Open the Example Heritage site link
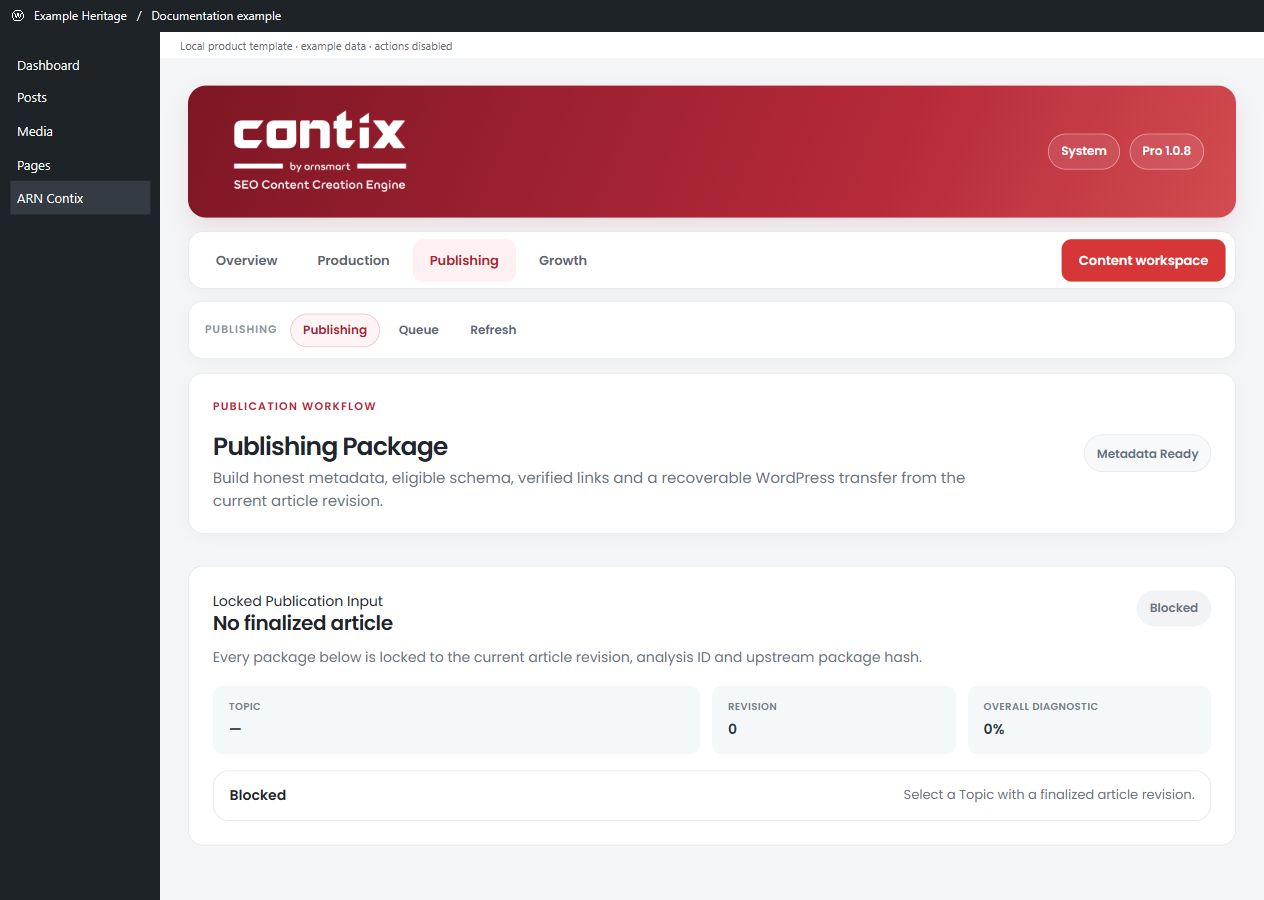The width and height of the screenshot is (1264, 900). 80,16
